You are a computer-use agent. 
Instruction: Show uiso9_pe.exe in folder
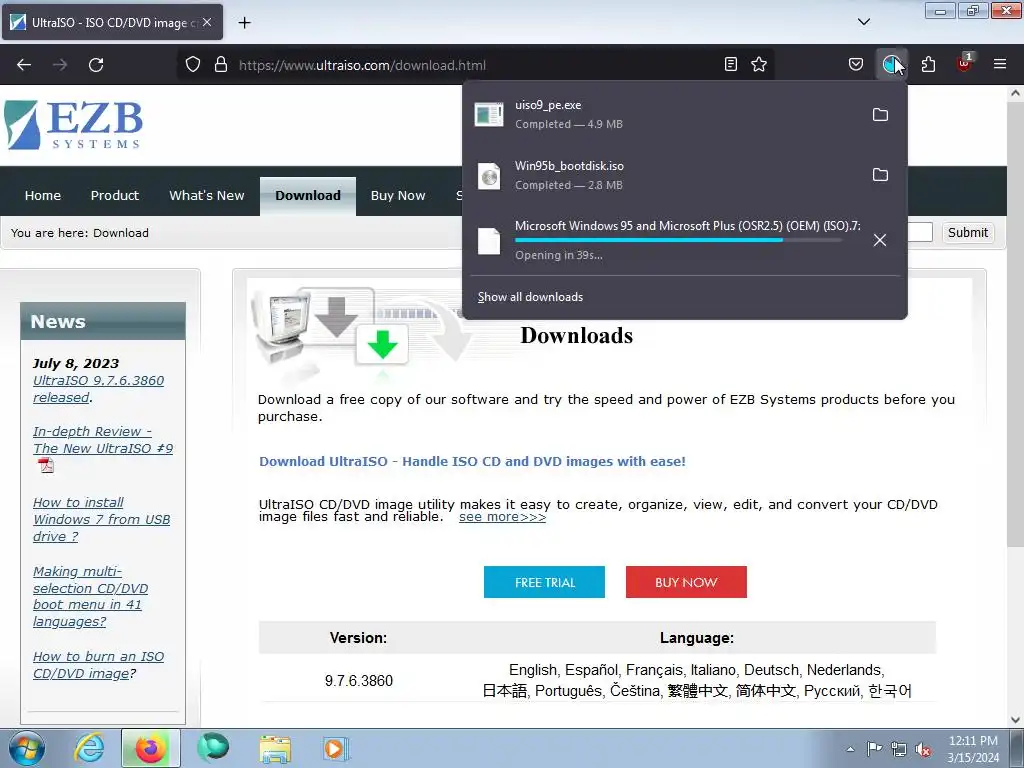880,115
